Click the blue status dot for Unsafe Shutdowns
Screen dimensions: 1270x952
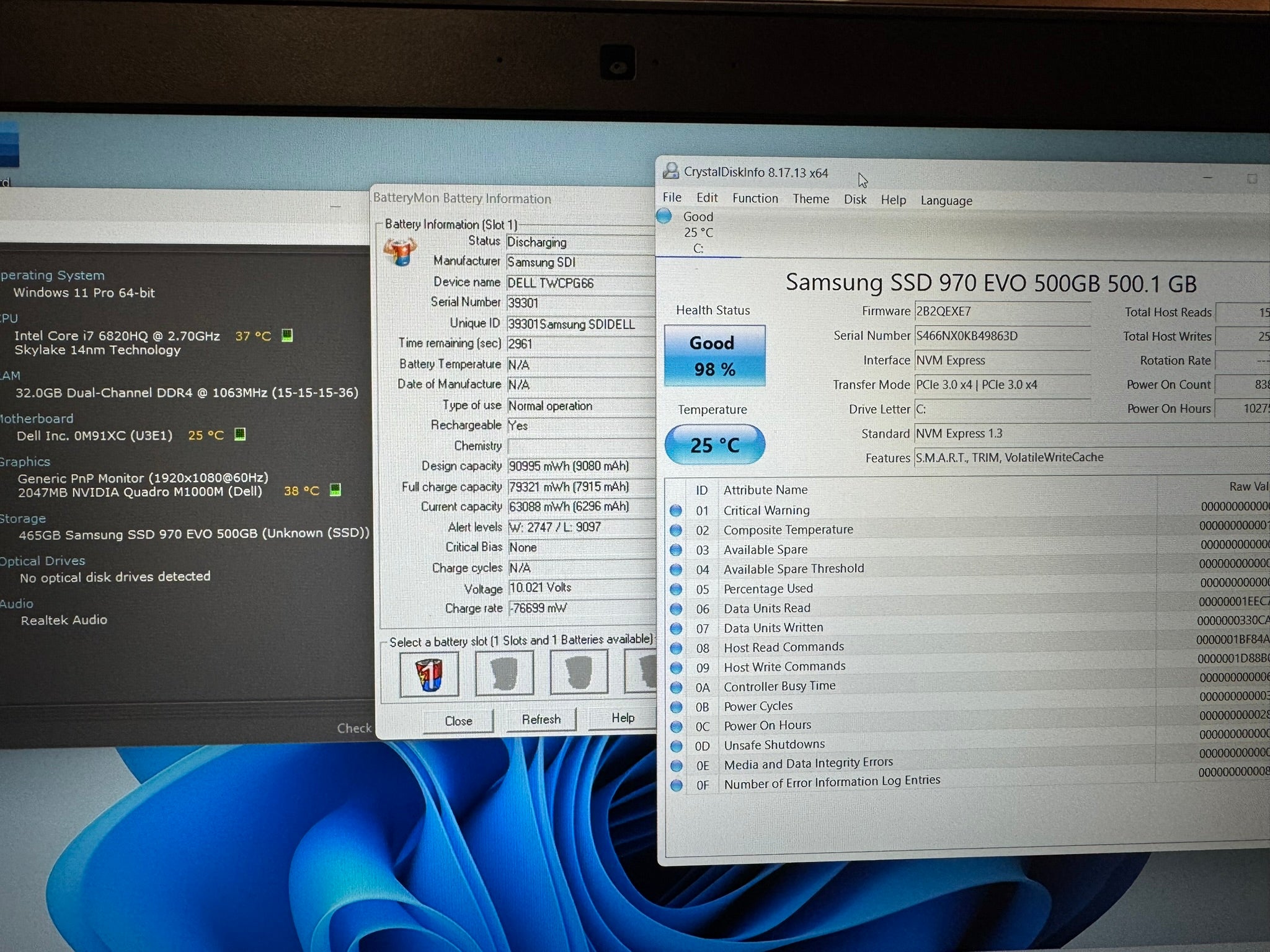point(676,746)
